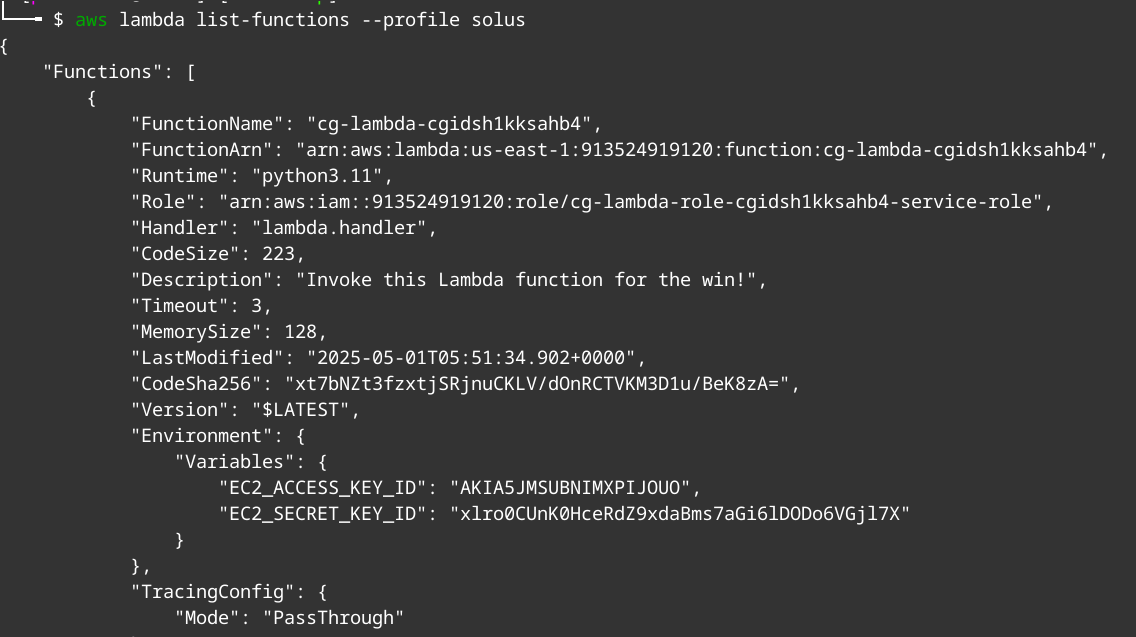Click the Description text about the win
This screenshot has width=1136, height=637.
[526, 280]
